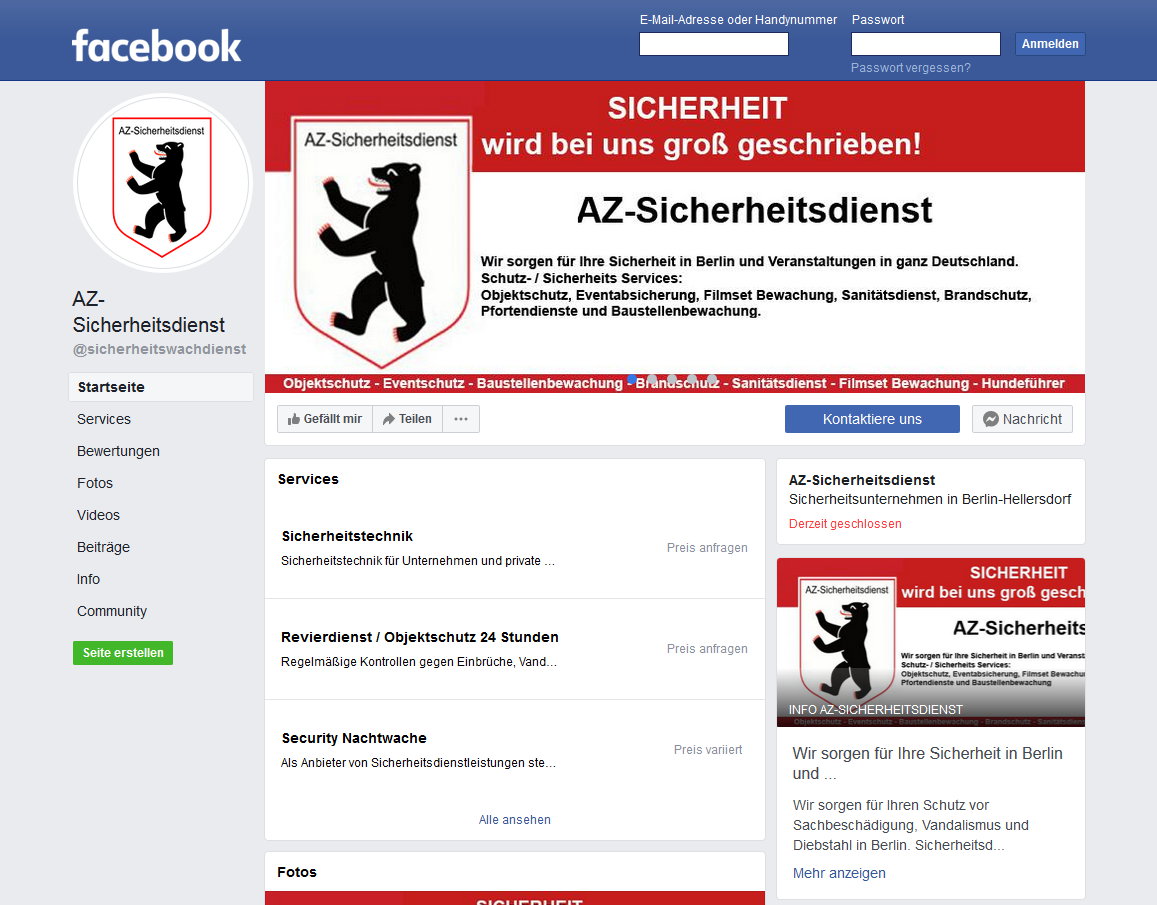The image size is (1157, 905).
Task: Focus the E-Mail-Adresse oder Handynummer field
Action: [714, 44]
